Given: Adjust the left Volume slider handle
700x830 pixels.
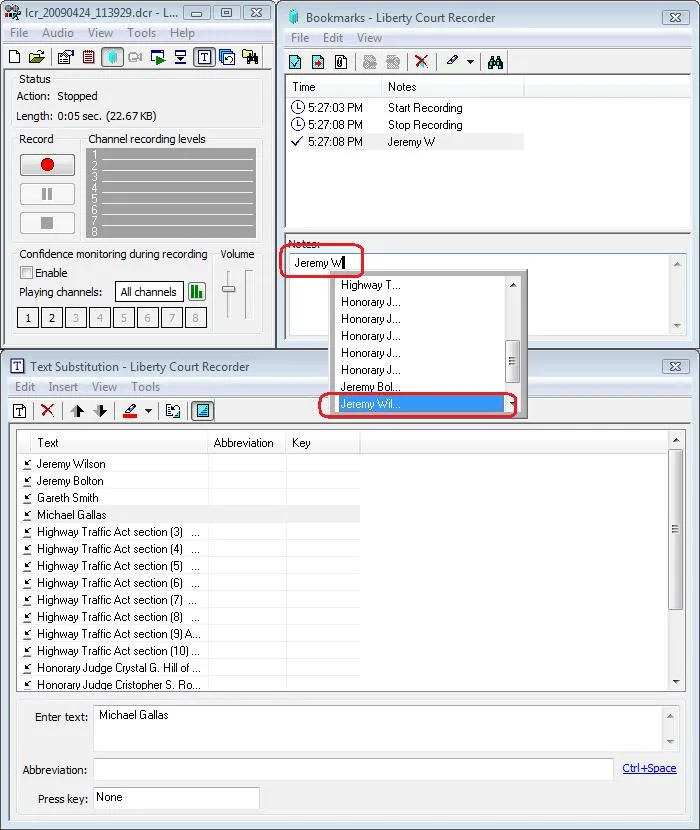Looking at the screenshot, I should tap(228, 289).
